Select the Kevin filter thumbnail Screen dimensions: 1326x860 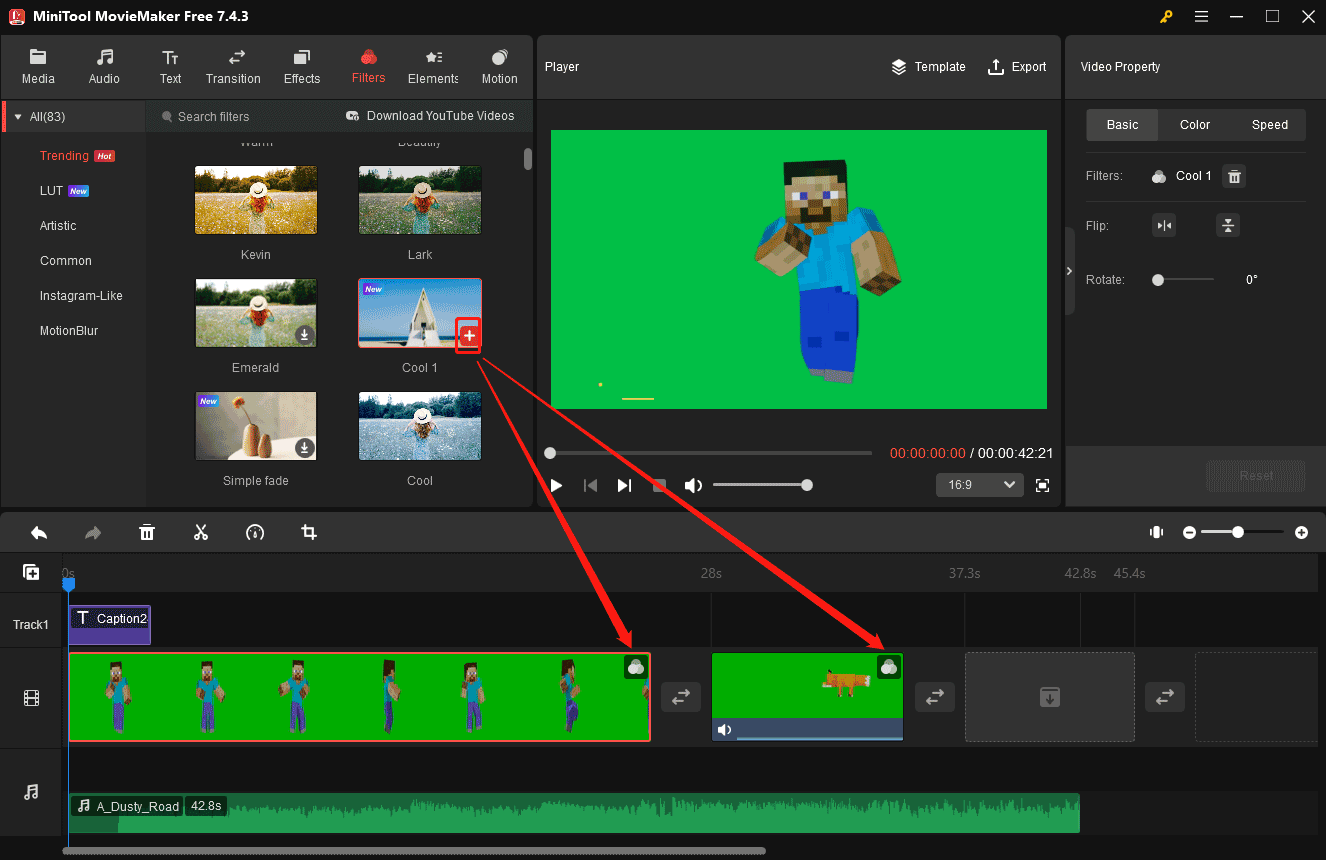click(x=256, y=200)
